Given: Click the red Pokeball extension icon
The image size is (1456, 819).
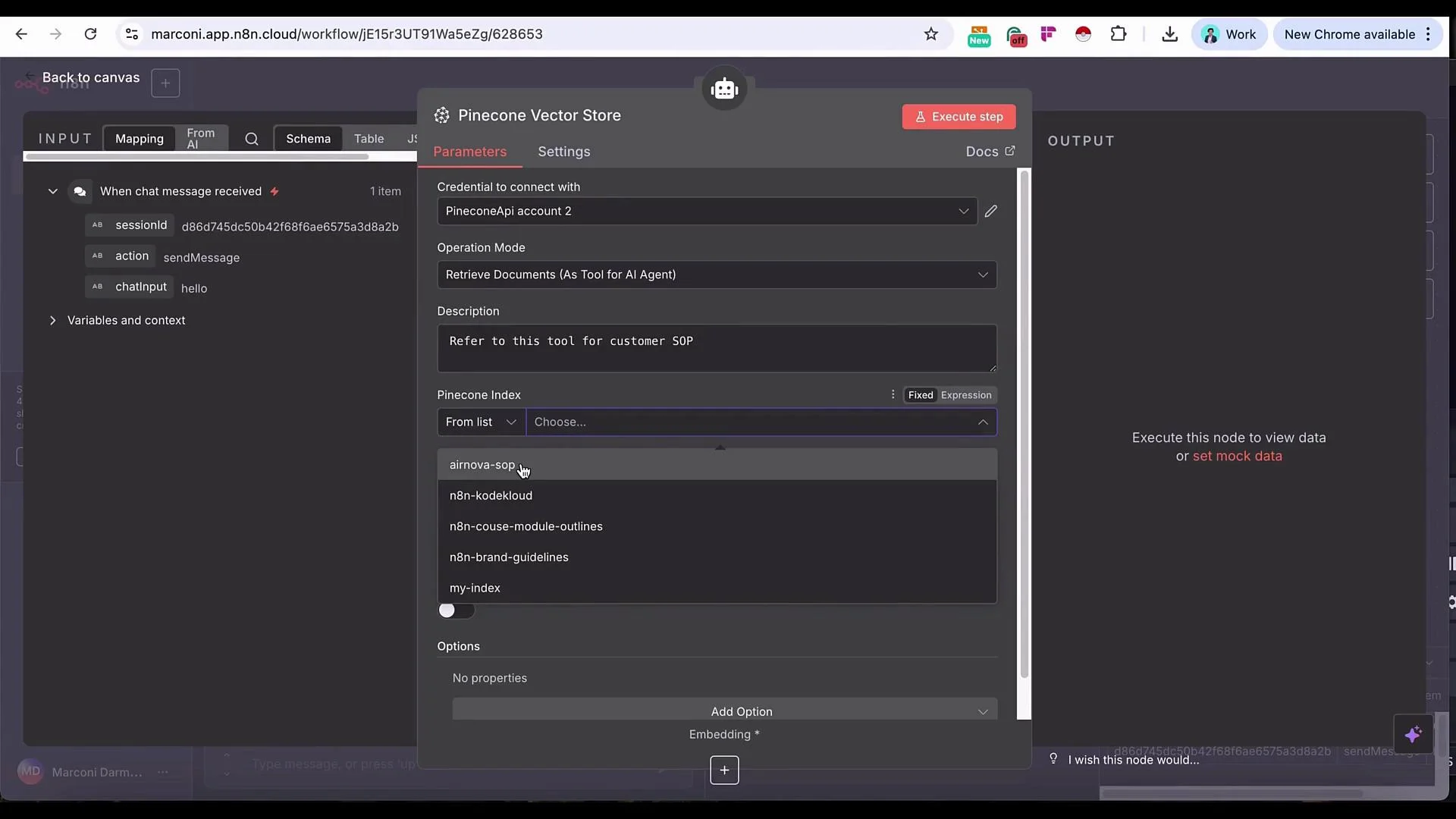Looking at the screenshot, I should (1083, 34).
